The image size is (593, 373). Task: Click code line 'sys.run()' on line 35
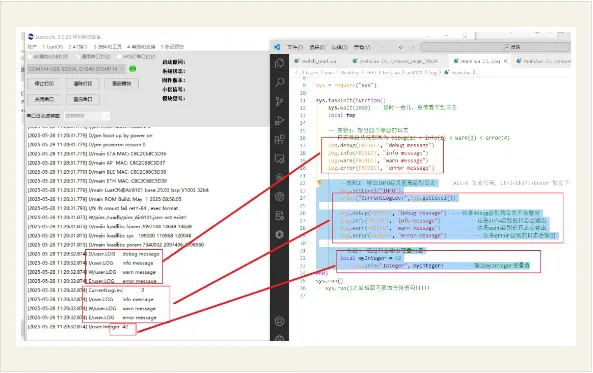pos(329,281)
